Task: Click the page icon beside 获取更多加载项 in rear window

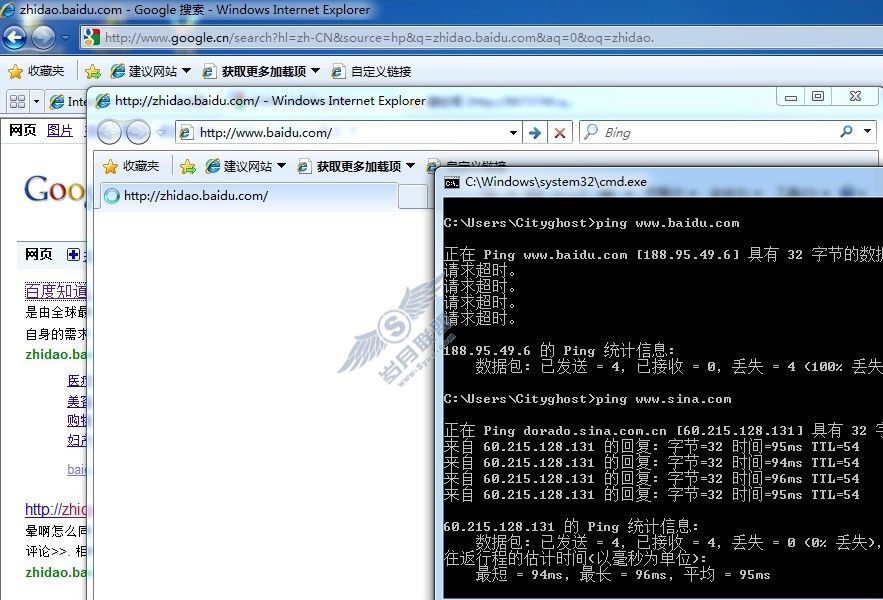Action: point(209,72)
